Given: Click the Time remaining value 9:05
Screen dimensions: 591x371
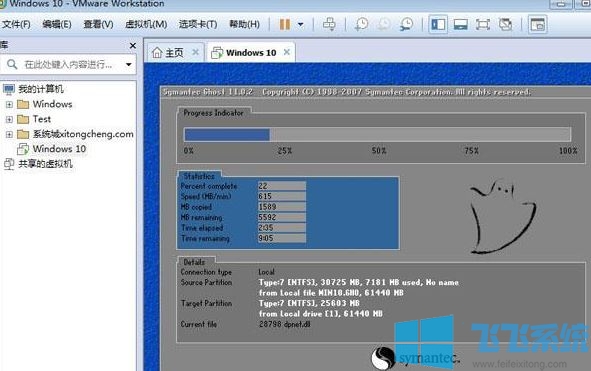Looking at the screenshot, I should coord(282,238).
